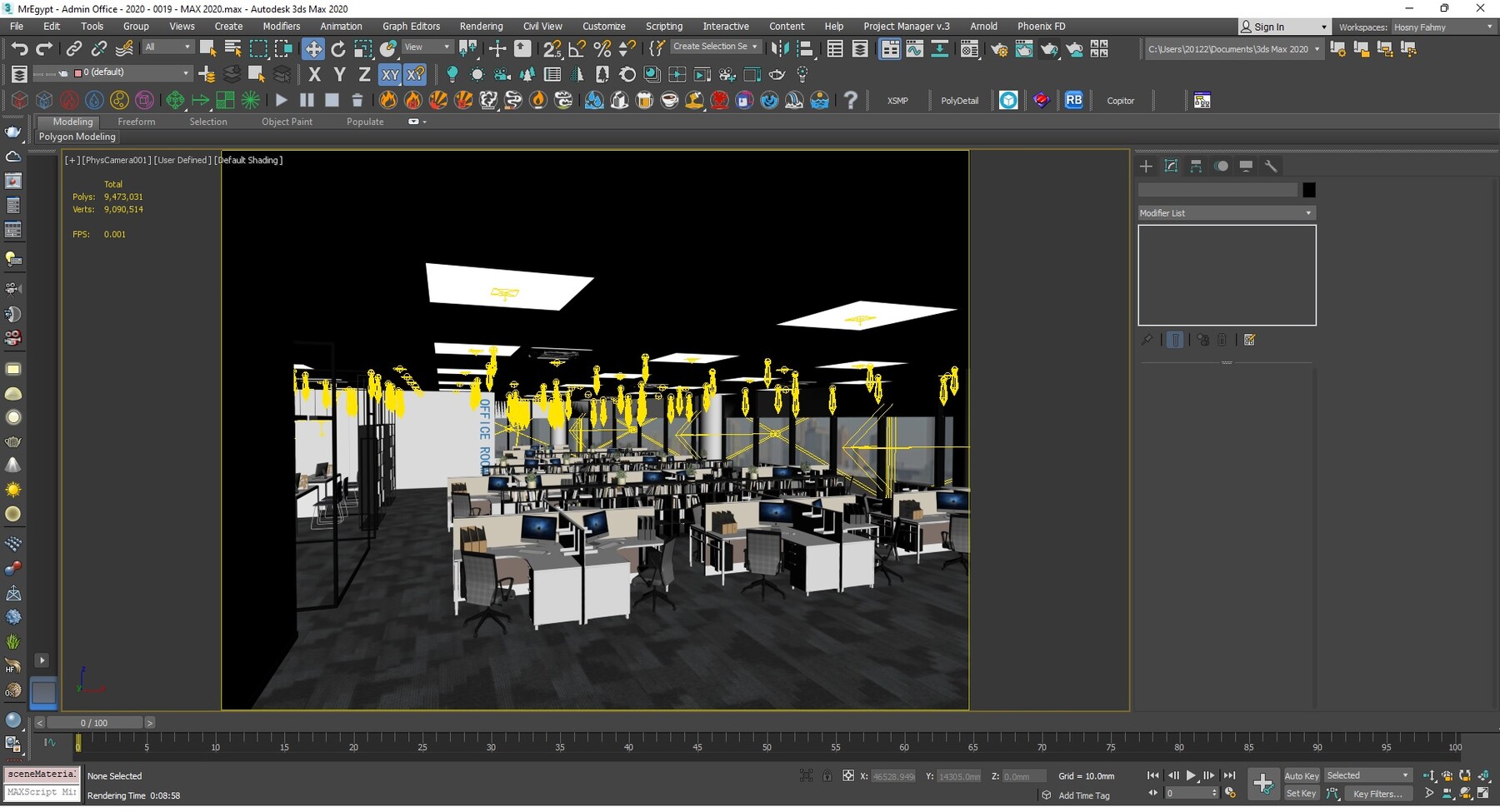The image size is (1500, 812).
Task: Click the Key Filters button
Action: 1378,794
